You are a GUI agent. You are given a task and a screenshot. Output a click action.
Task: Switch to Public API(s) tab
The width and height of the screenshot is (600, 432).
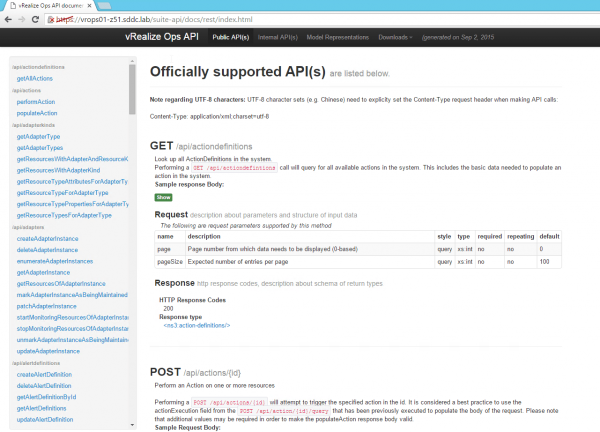tap(231, 37)
